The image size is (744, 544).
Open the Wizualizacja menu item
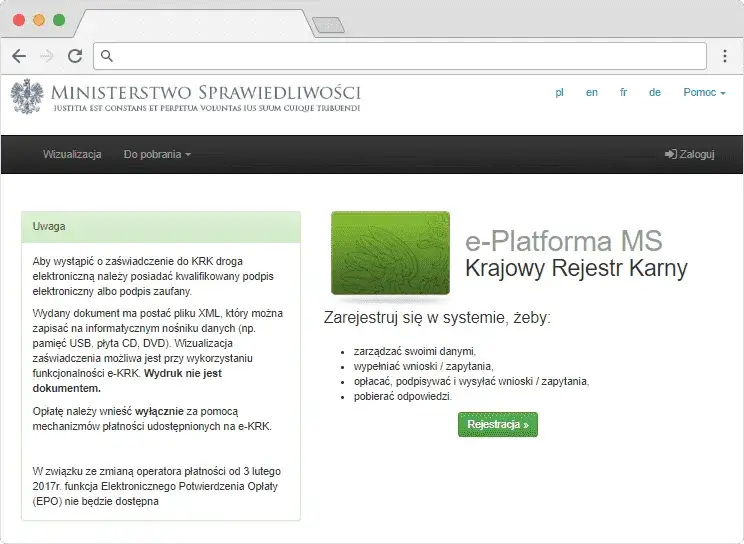point(72,154)
